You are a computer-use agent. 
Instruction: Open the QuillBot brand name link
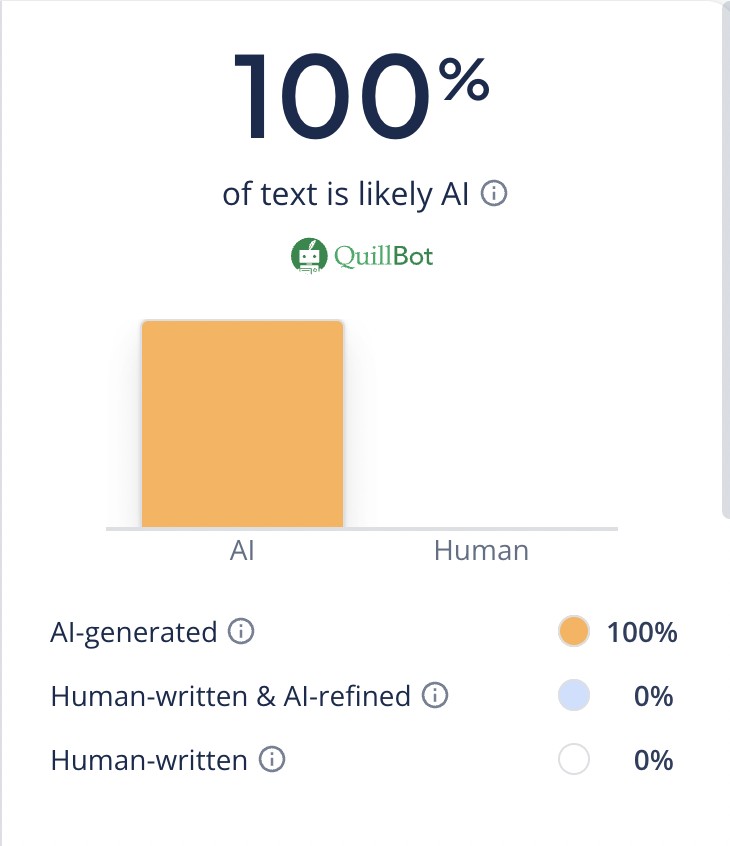coord(384,257)
